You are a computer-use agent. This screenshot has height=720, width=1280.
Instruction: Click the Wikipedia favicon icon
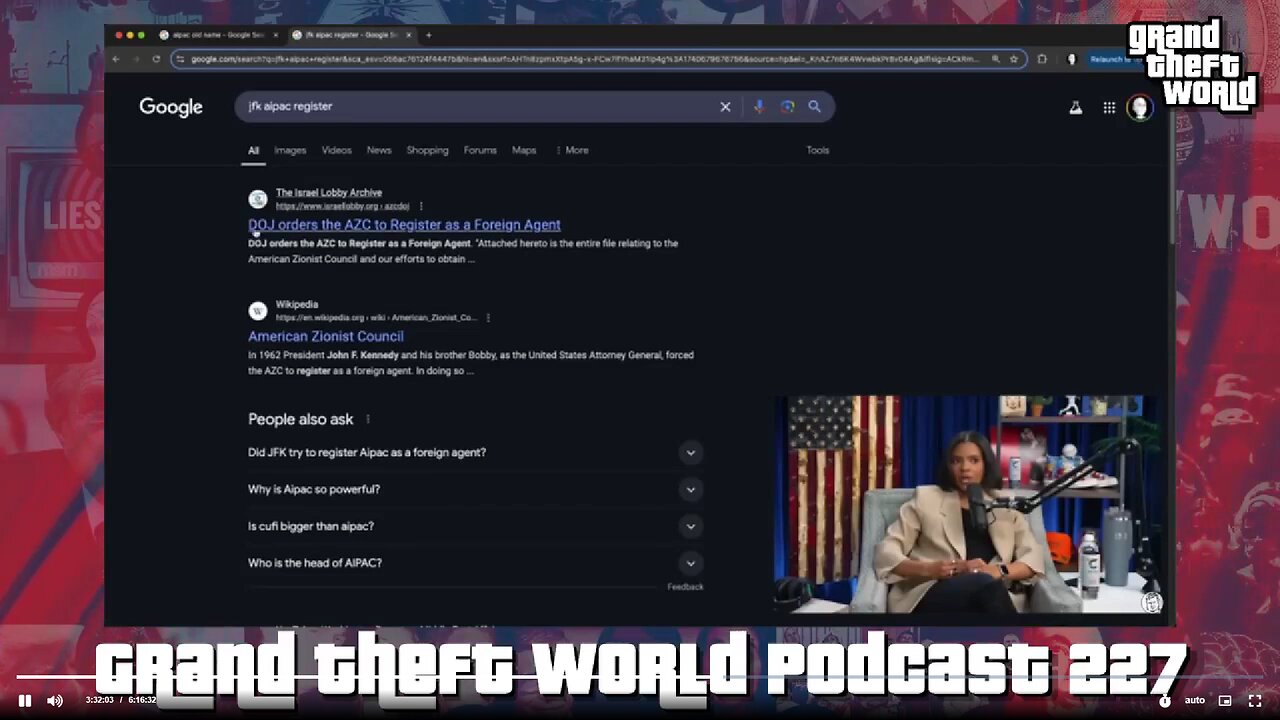tap(258, 311)
